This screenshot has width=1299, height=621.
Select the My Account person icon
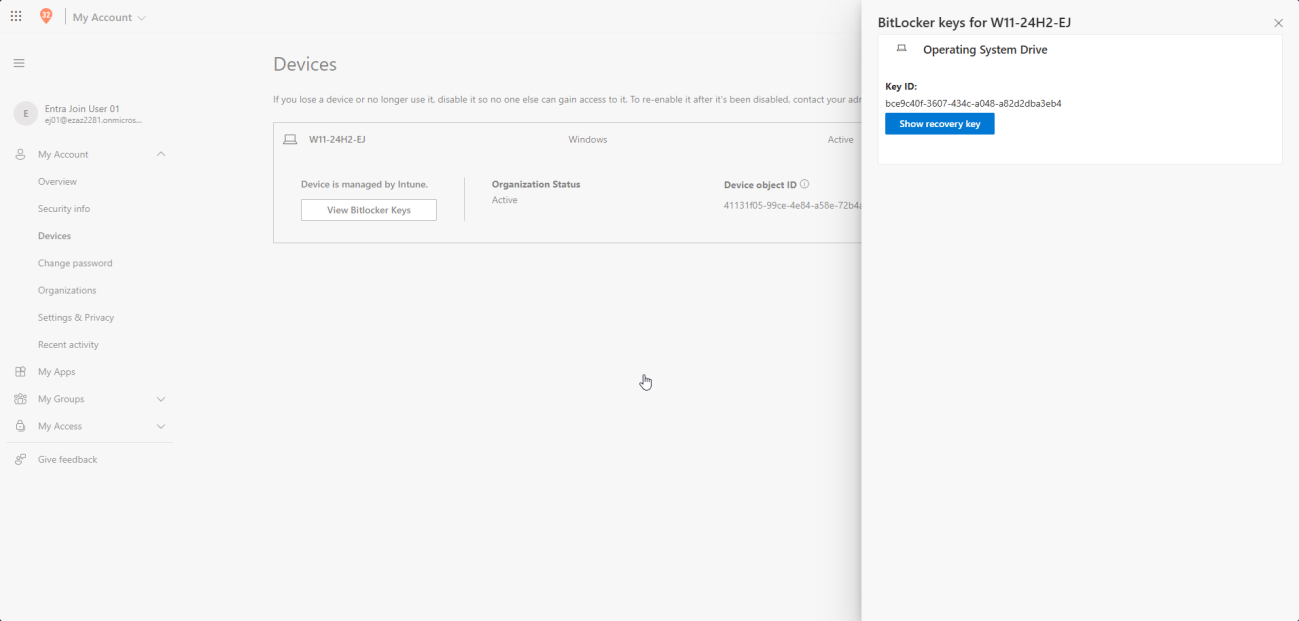pos(20,155)
